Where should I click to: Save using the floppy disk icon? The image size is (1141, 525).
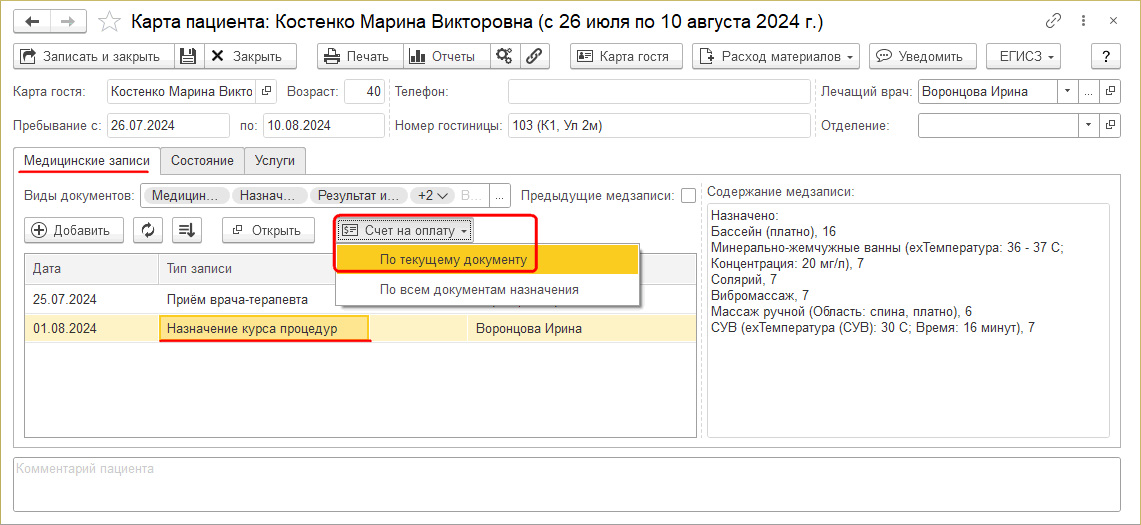click(x=188, y=56)
